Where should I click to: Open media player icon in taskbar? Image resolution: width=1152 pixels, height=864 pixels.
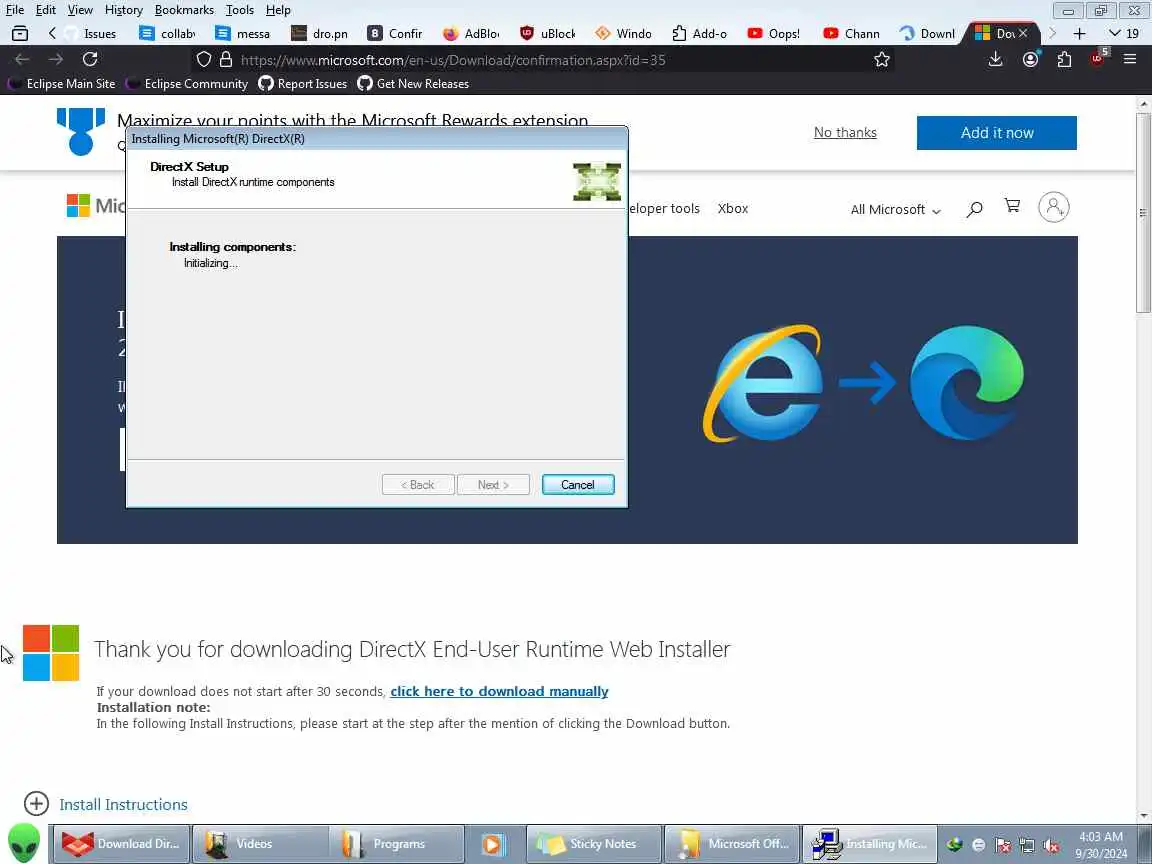coord(493,844)
